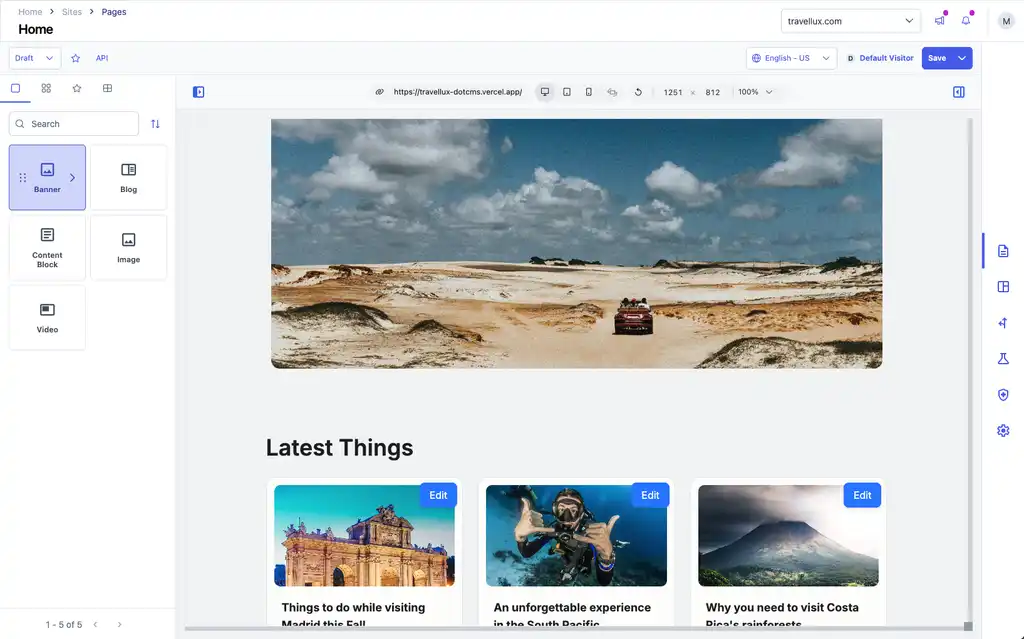This screenshot has width=1024, height=639.
Task: Click the 812 height field
Action: pos(712,92)
